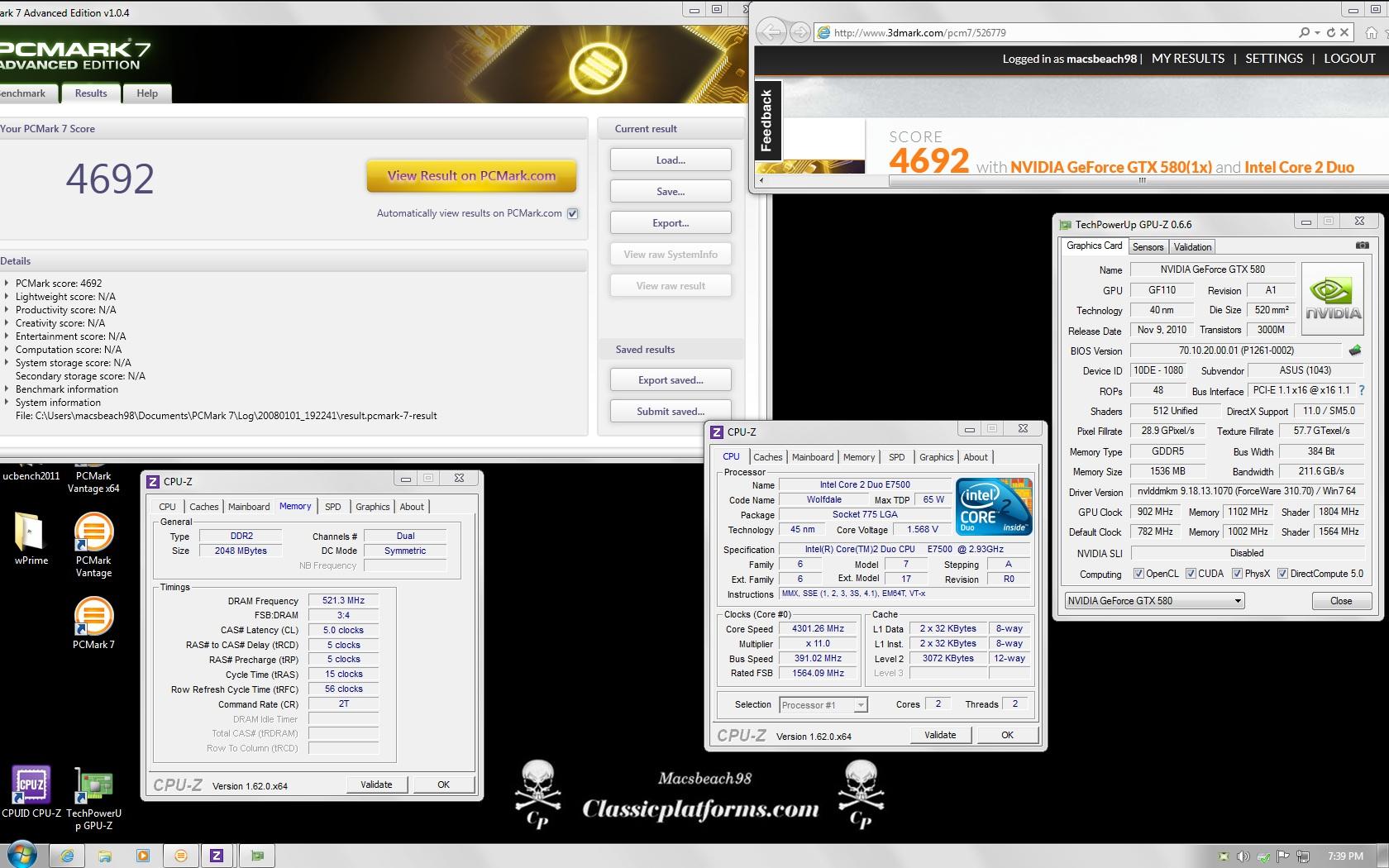Click the browser Stop icon
This screenshot has width=1389, height=868.
pos(1344,32)
